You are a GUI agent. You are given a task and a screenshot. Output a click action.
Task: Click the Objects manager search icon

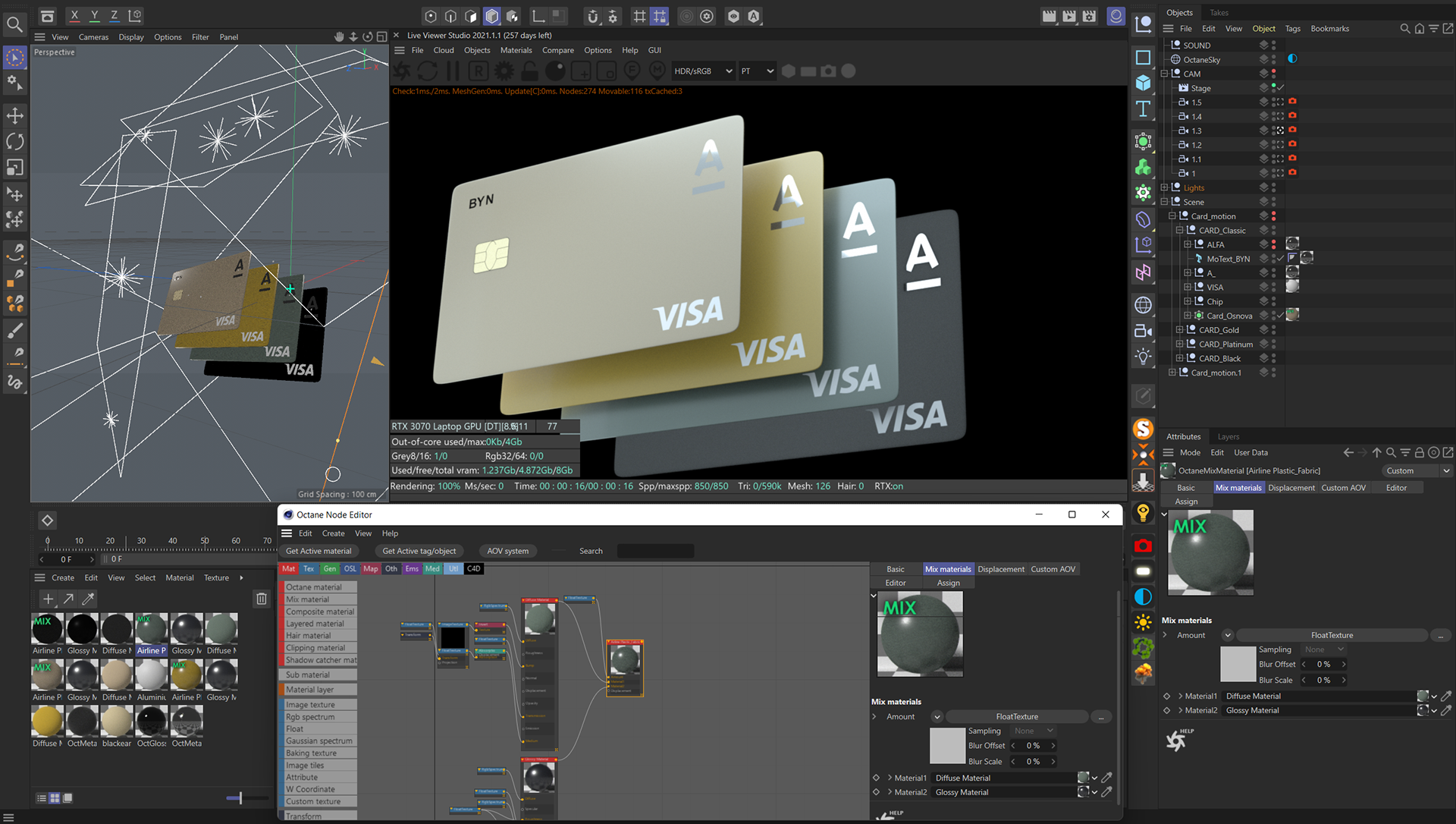click(x=1404, y=29)
